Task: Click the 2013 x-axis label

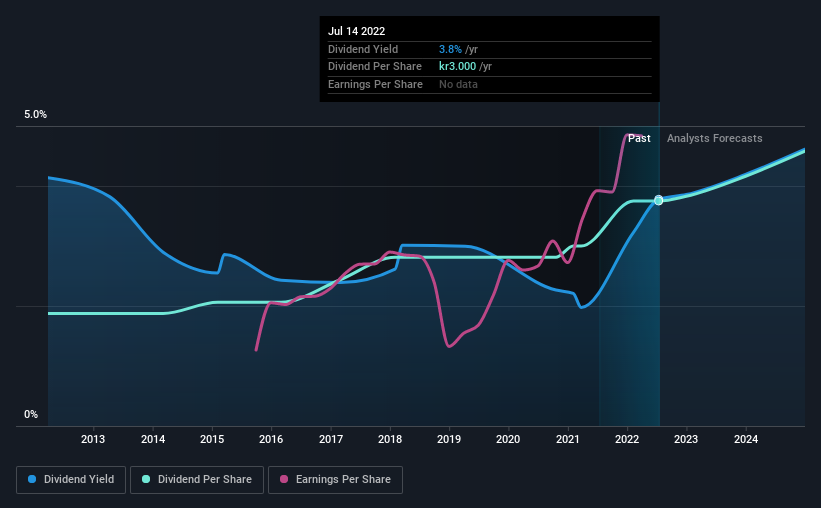Action: pos(93,439)
